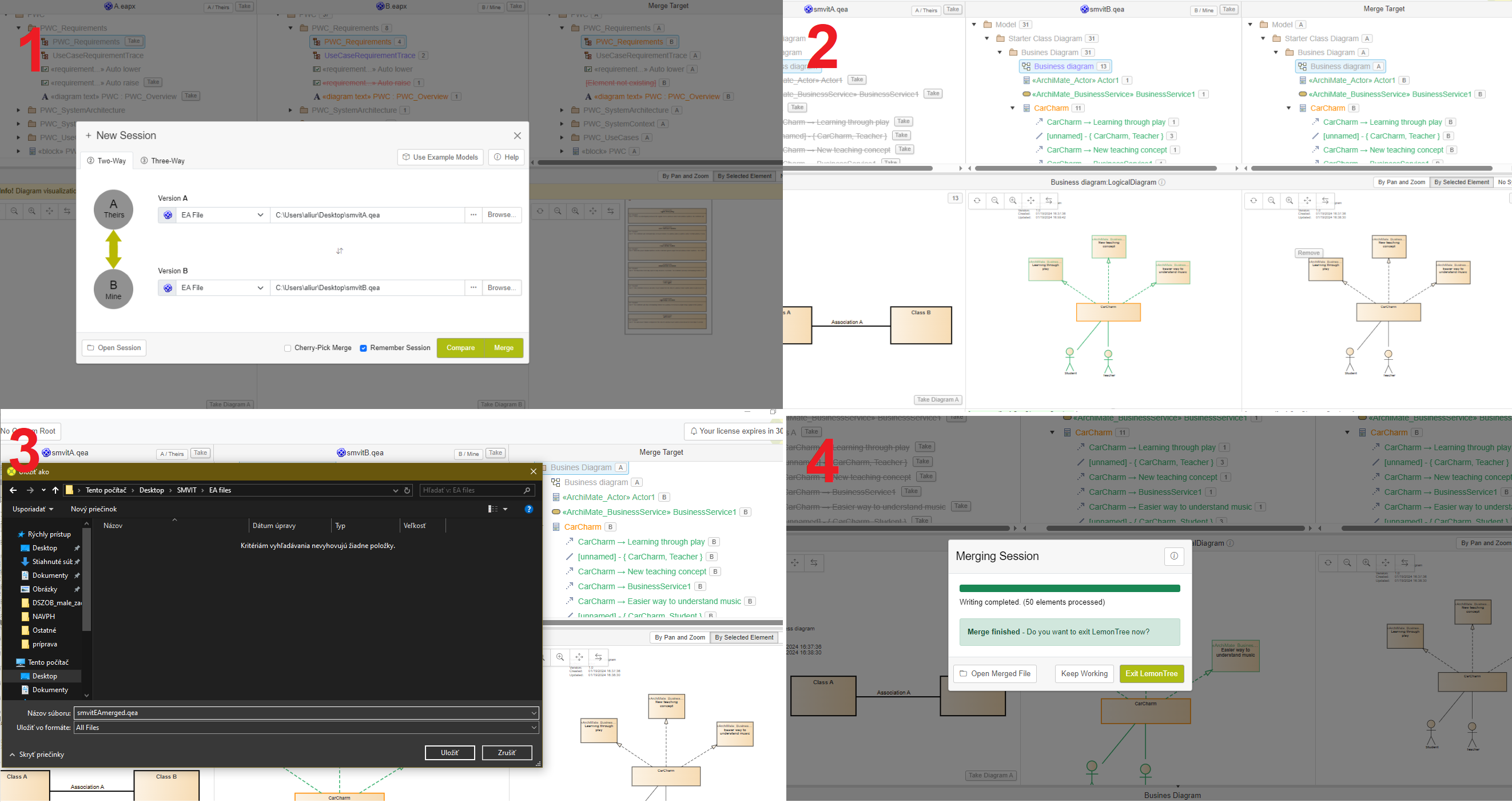
Task: Refresh the EA files folder listing
Action: click(x=407, y=490)
